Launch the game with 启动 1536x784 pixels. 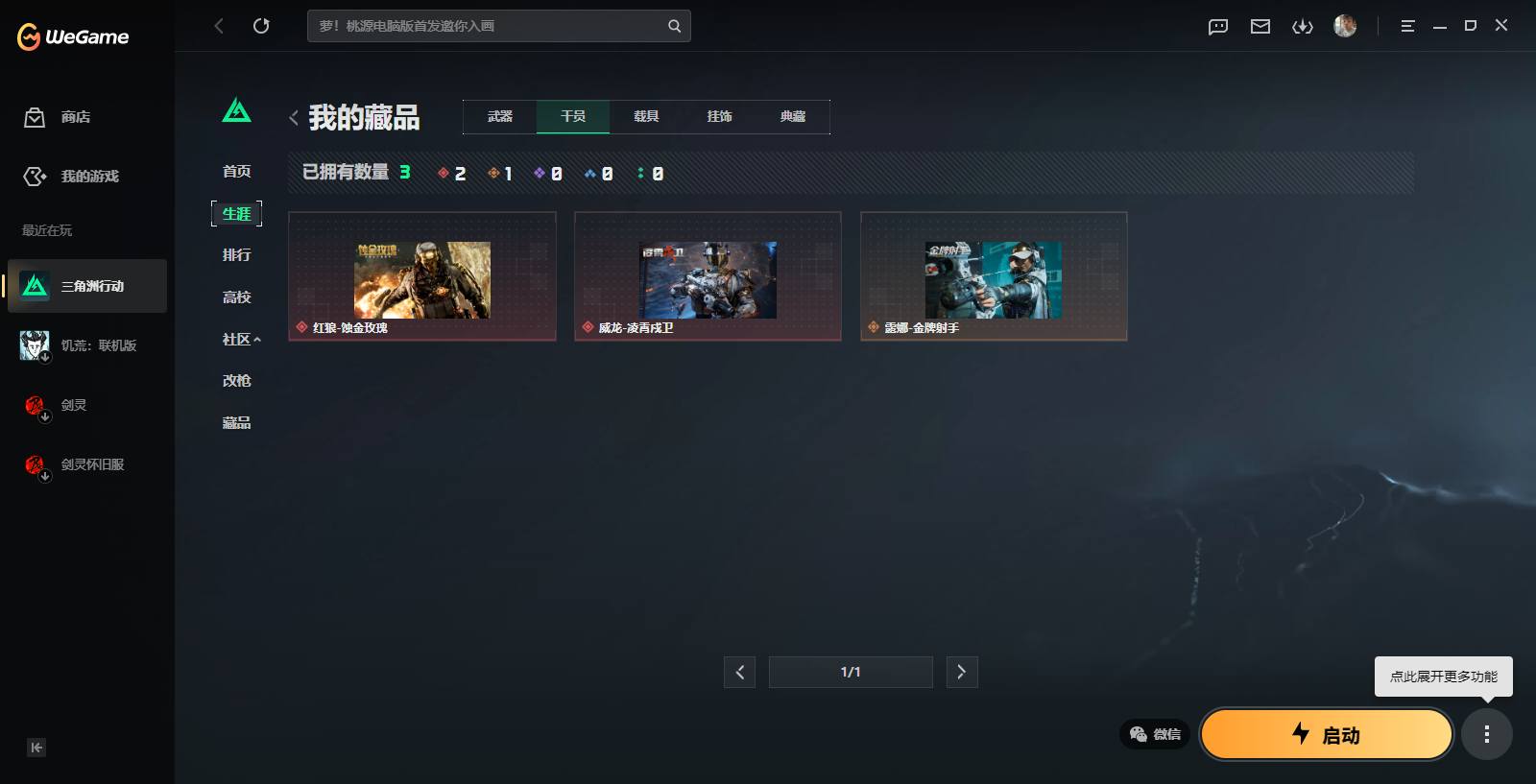pos(1327,734)
